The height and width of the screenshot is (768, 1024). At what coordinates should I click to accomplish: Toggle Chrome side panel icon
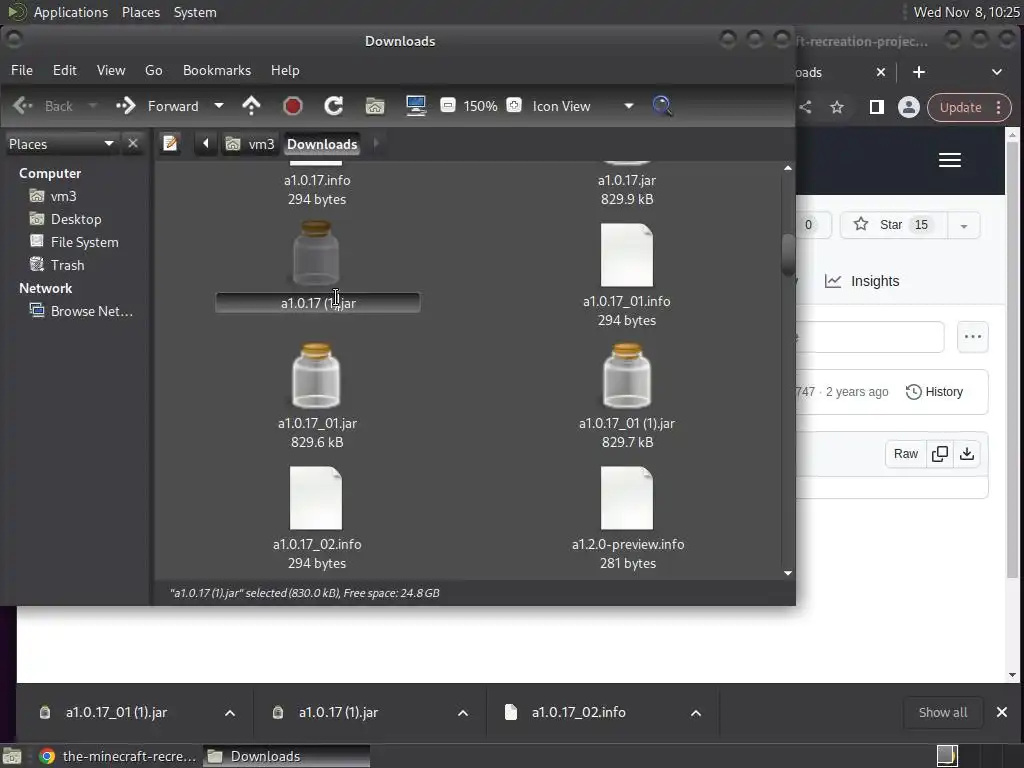pyautogui.click(x=876, y=107)
